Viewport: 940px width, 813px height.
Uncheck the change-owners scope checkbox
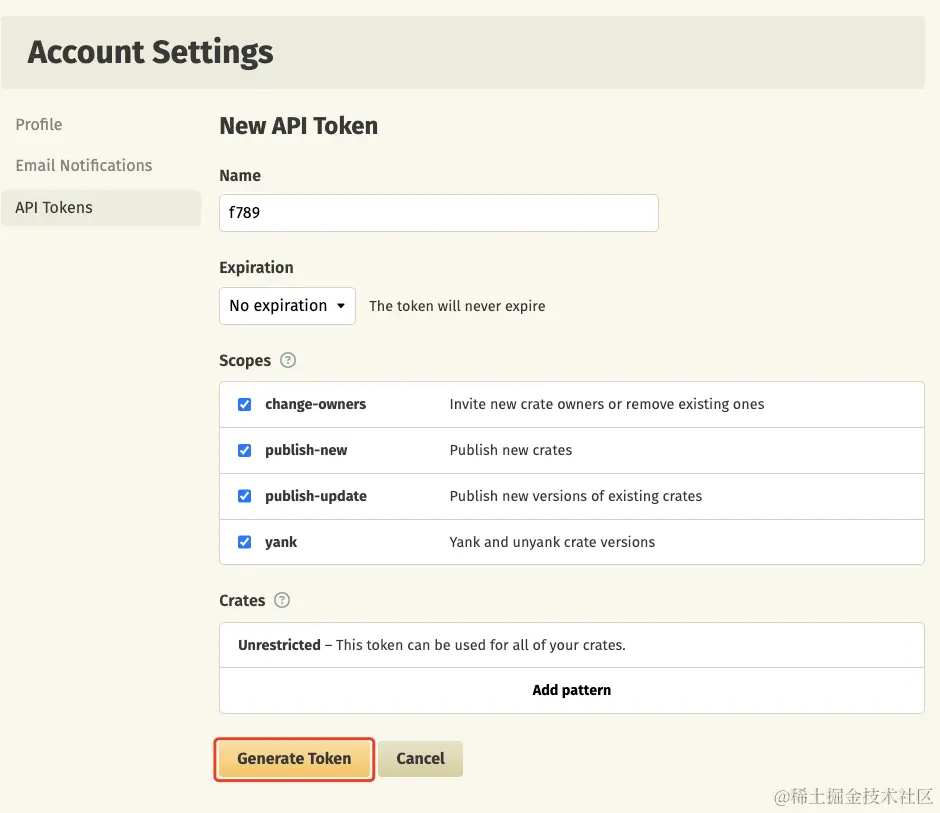click(244, 404)
